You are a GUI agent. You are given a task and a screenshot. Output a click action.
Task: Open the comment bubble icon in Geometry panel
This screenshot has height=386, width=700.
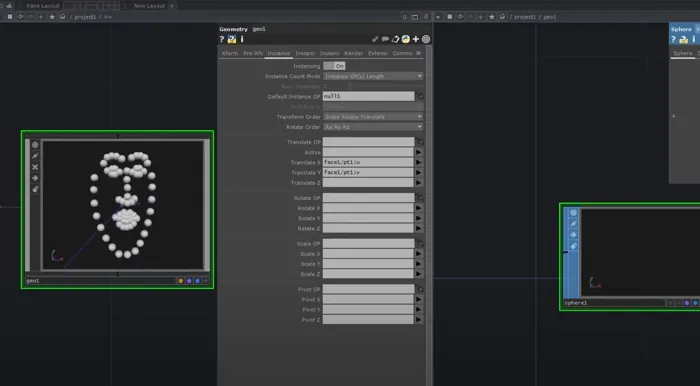click(x=385, y=39)
